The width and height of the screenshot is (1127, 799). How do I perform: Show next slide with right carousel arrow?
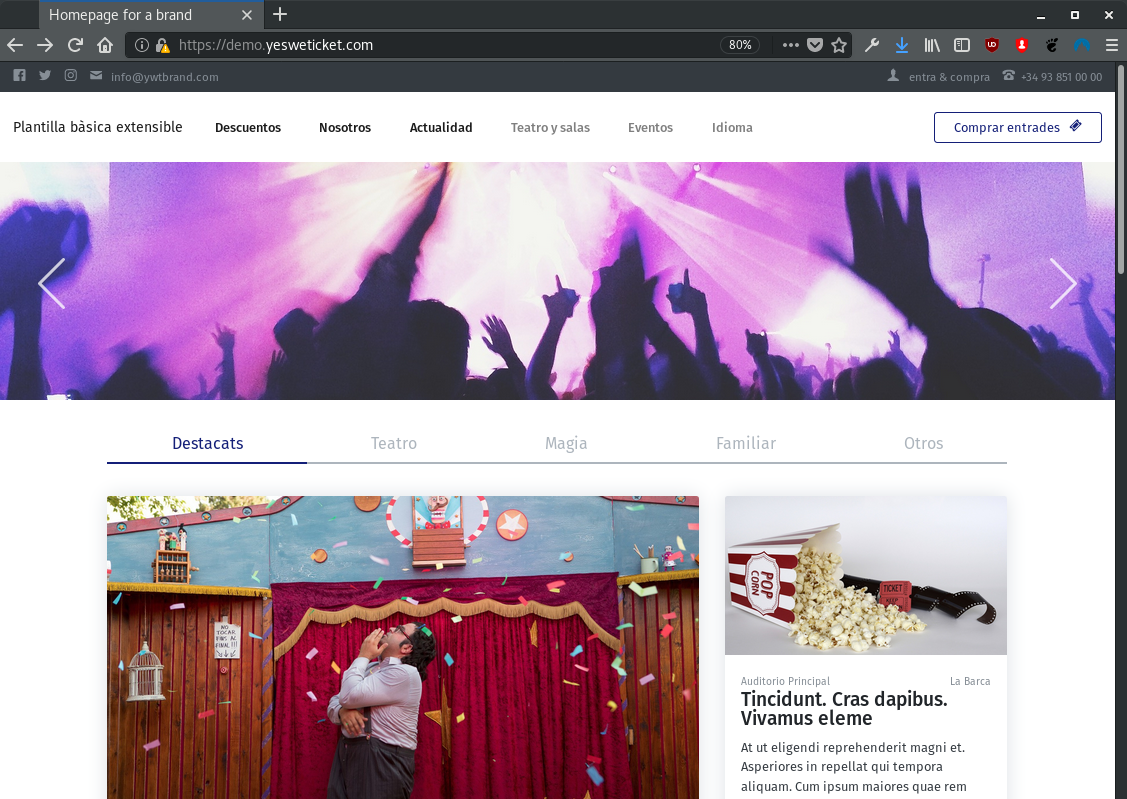(1062, 284)
